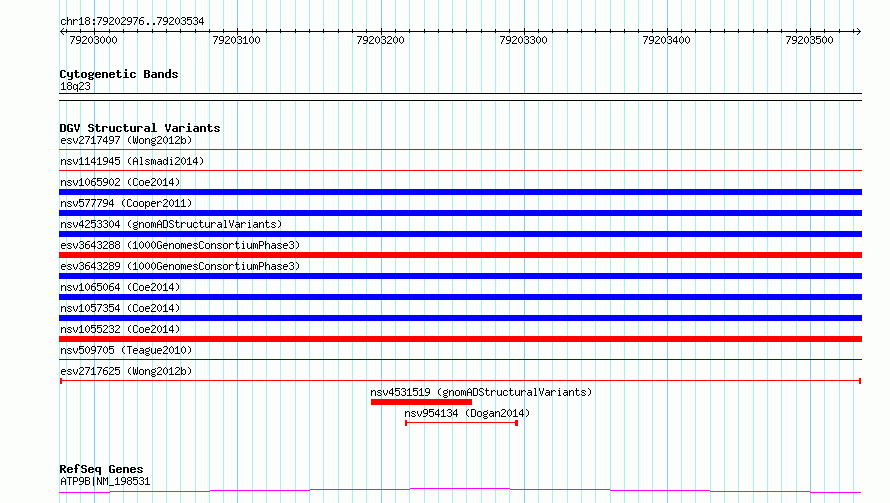The height and width of the screenshot is (503, 890).
Task: Click ruler position 79203300
Action: click(523, 40)
